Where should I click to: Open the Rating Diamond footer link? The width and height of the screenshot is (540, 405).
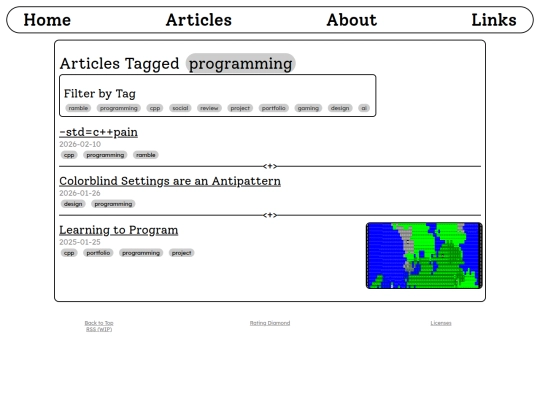[x=270, y=323]
